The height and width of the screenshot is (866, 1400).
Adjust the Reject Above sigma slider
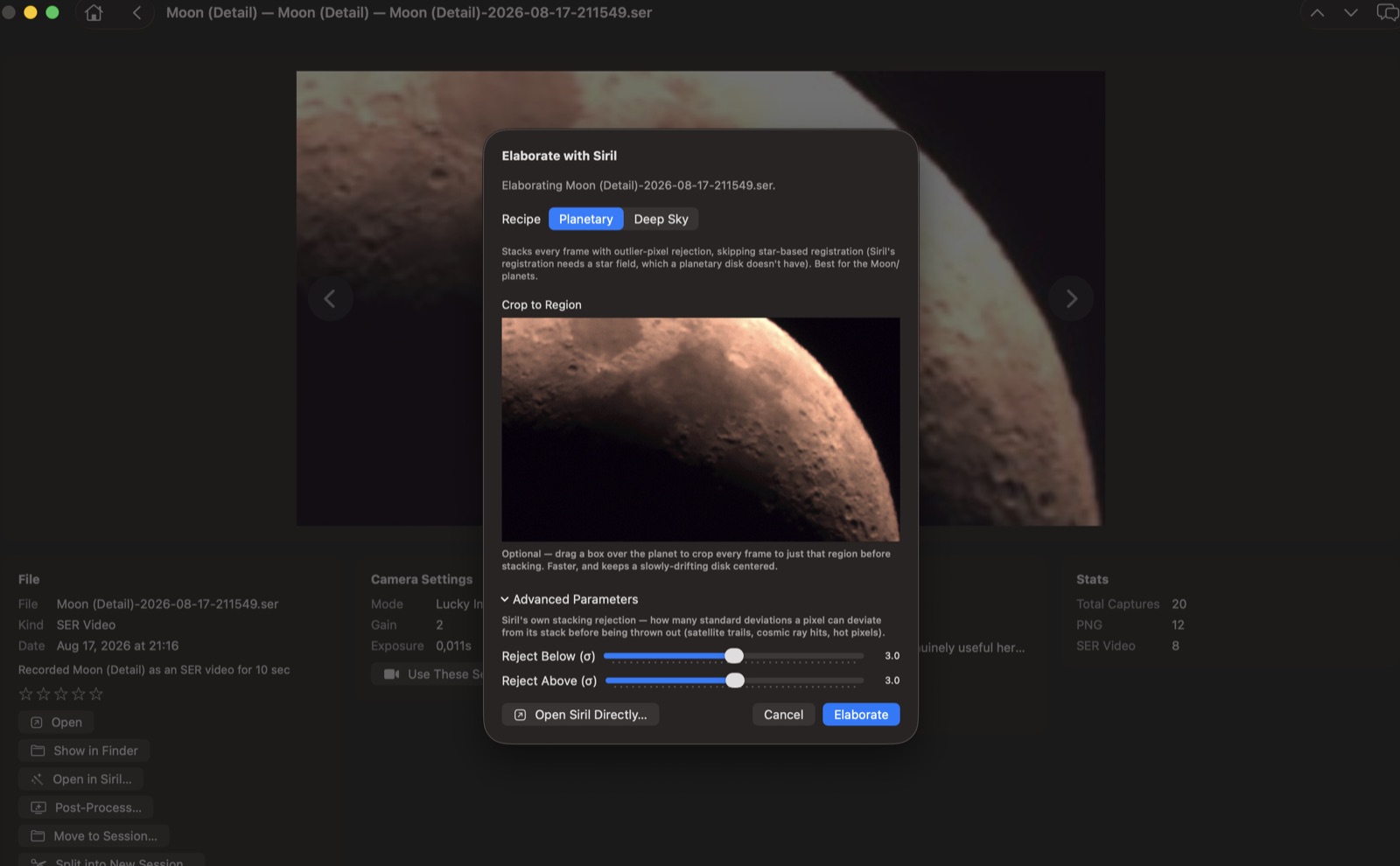pyautogui.click(x=734, y=681)
